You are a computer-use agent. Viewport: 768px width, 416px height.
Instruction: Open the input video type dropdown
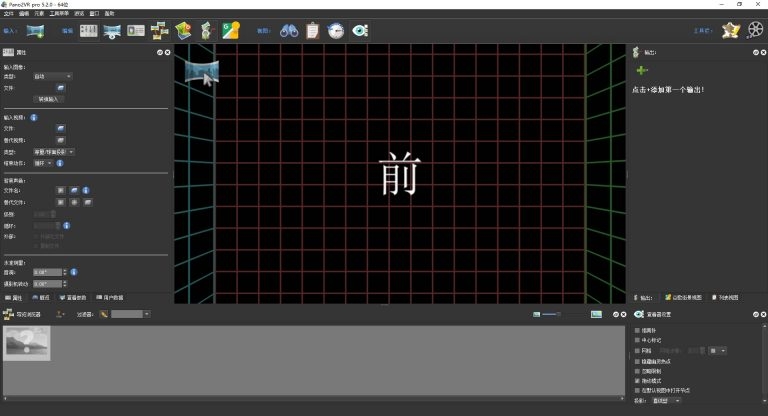53,152
